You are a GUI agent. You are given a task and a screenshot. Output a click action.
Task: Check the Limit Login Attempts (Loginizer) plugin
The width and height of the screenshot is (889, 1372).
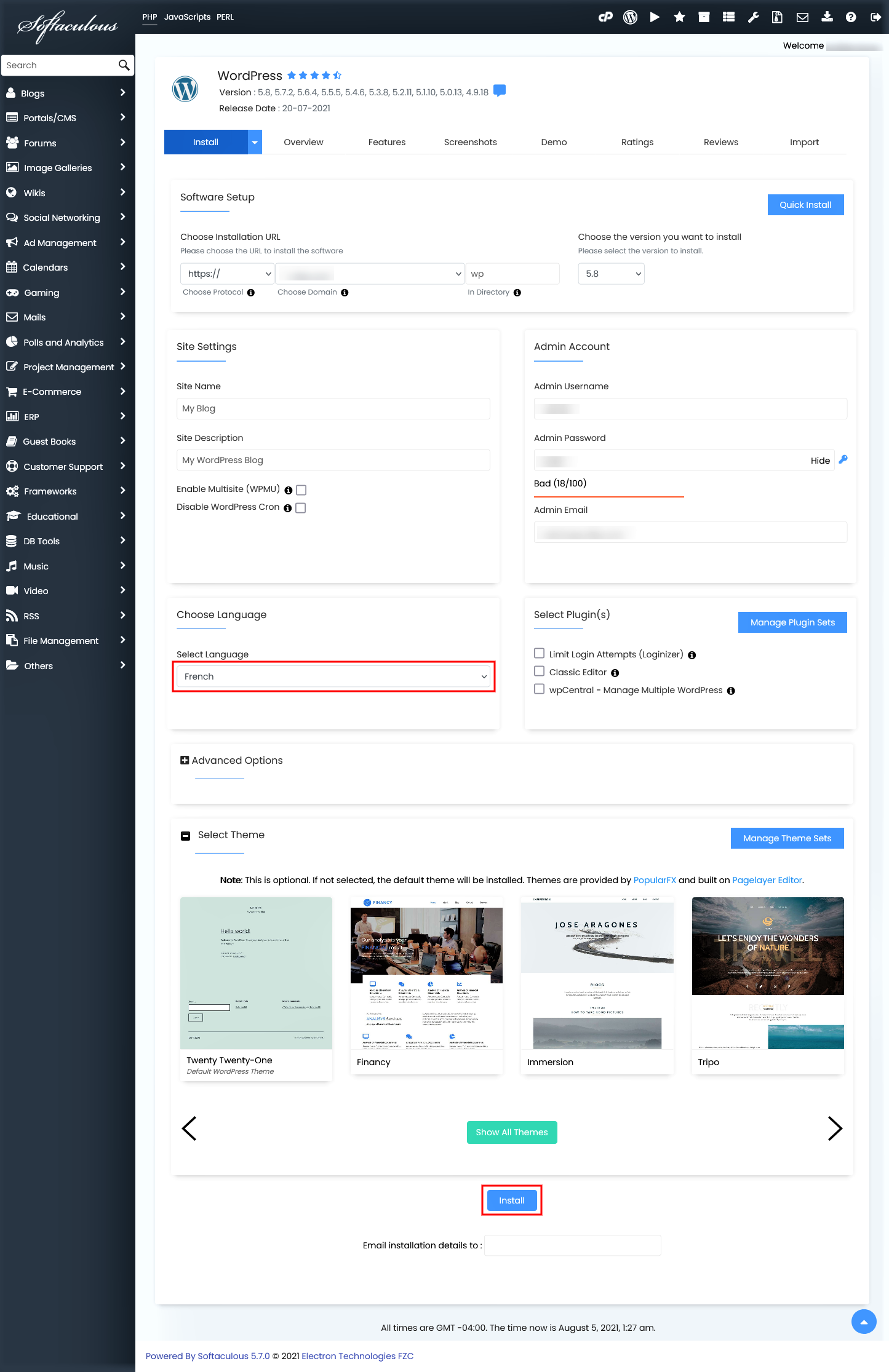pos(540,653)
